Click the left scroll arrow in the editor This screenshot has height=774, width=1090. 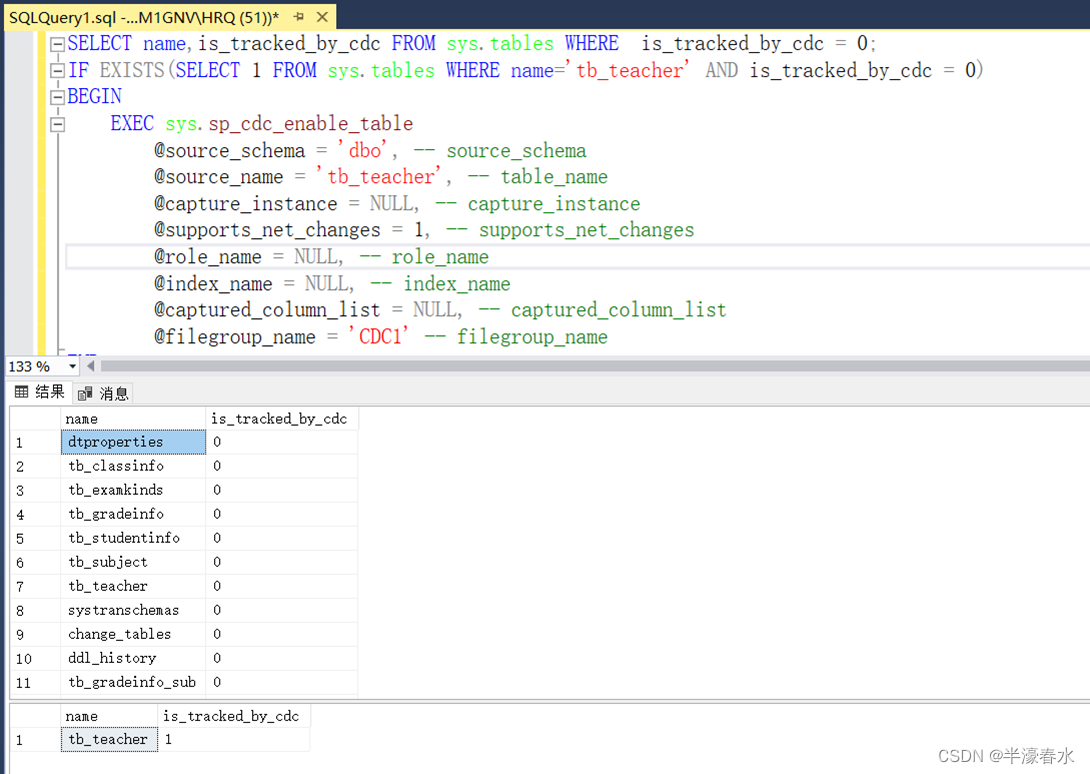89,366
